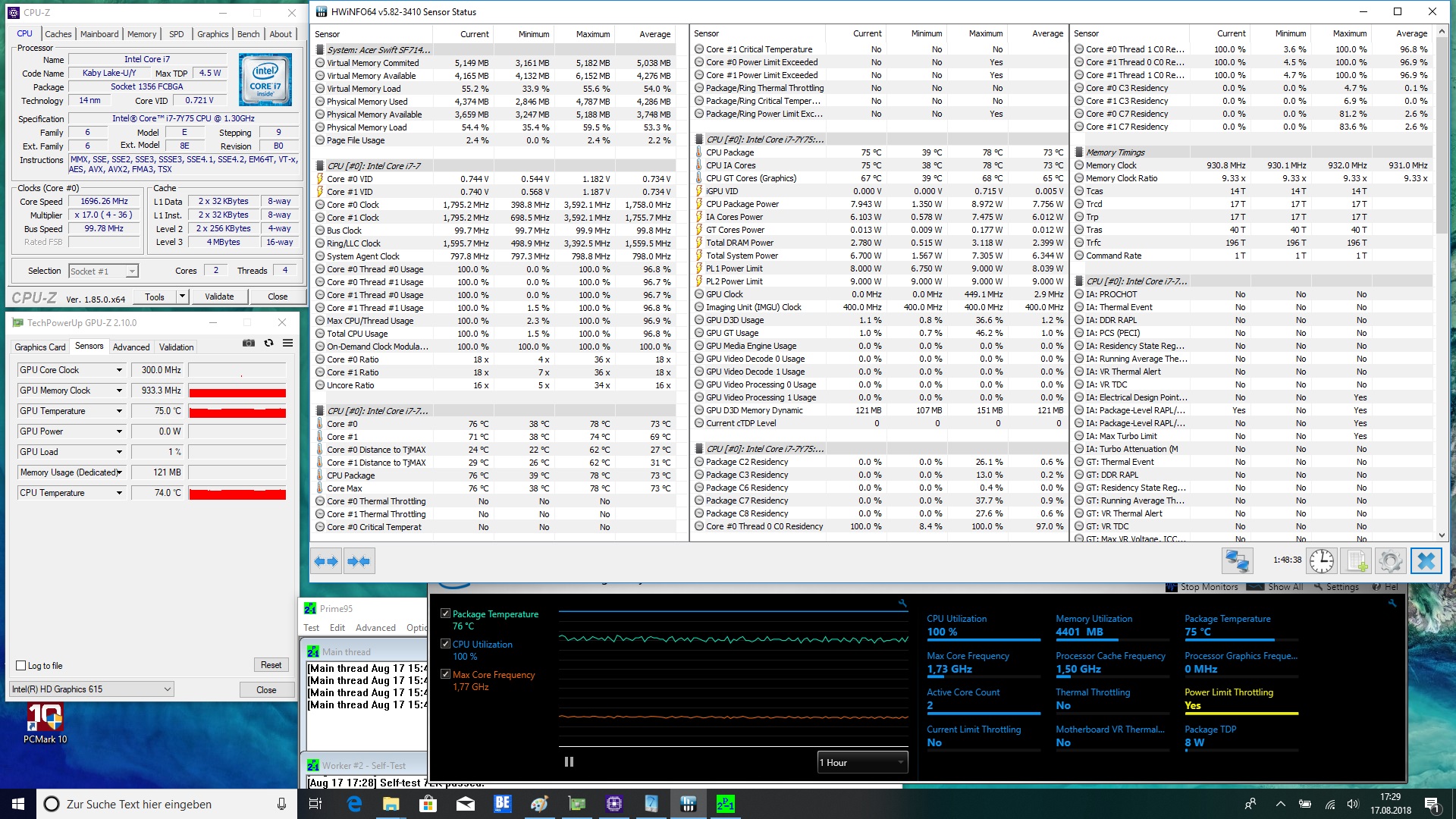The image size is (1456, 819).
Task: Uncheck Max Core Frequency graph checkbox
Action: (445, 673)
